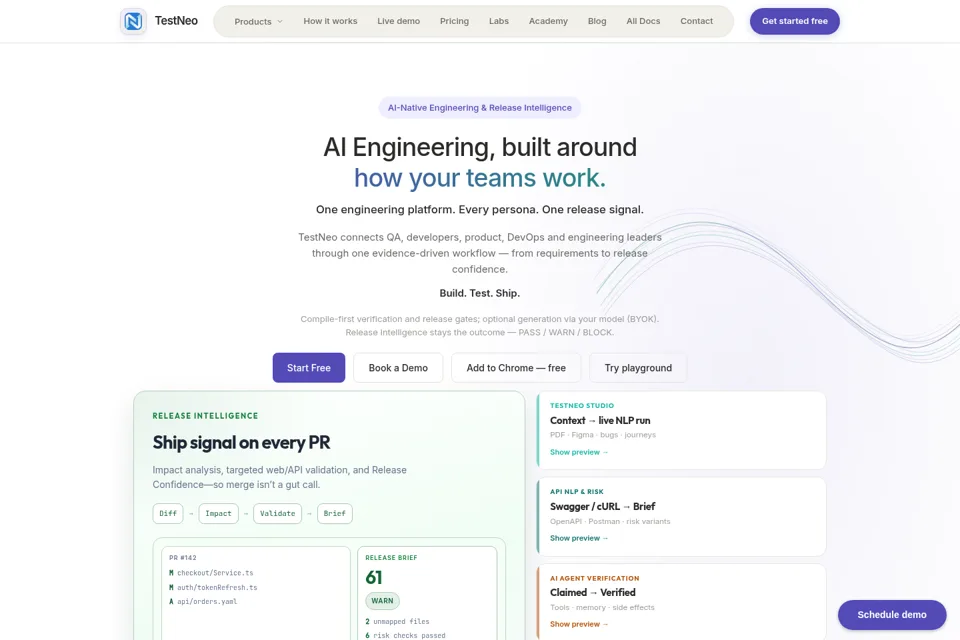Show preview for Swagger / cURL → Brief

(579, 538)
